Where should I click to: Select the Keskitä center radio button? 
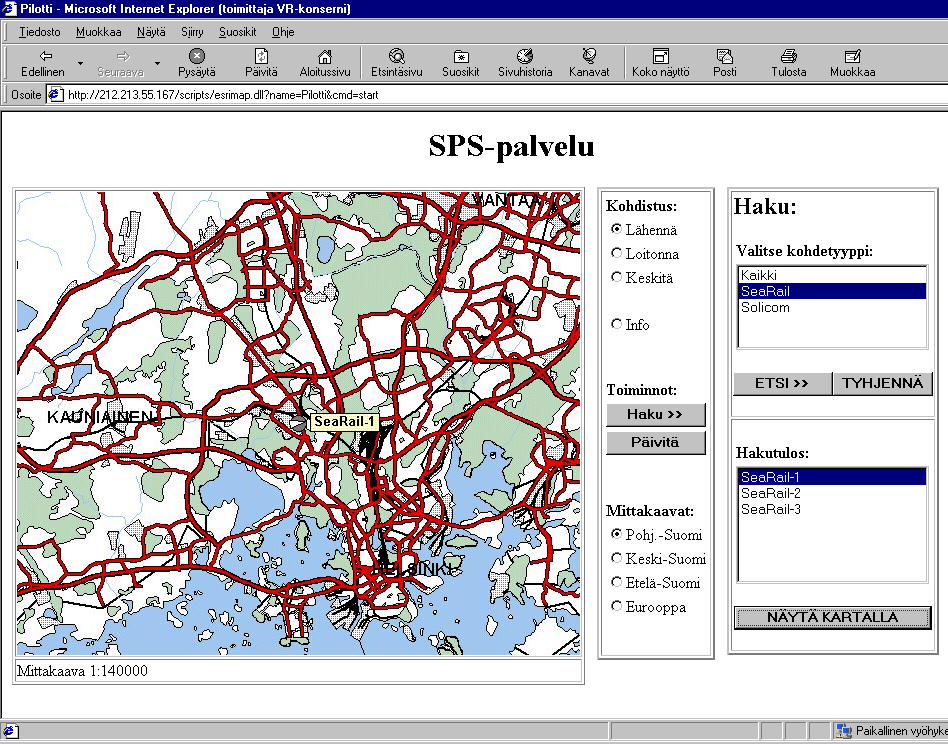[x=616, y=277]
